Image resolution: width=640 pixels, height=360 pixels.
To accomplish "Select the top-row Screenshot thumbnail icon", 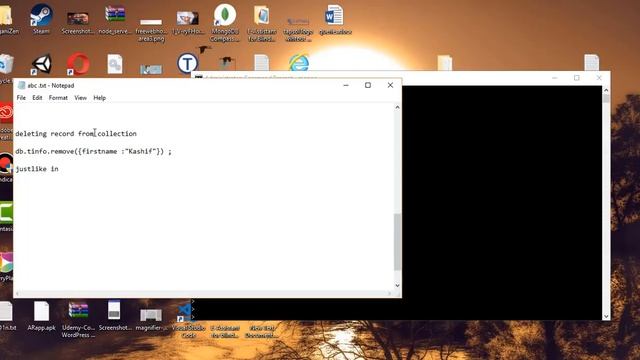I will [78, 22].
